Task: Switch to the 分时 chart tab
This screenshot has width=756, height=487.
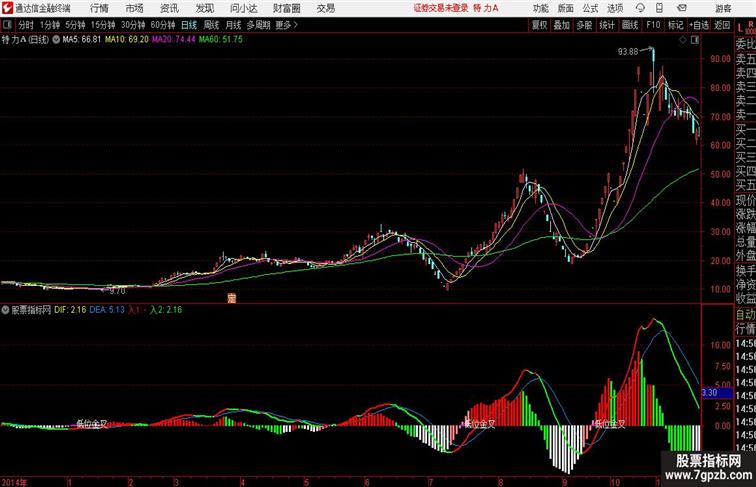Action: coord(26,25)
